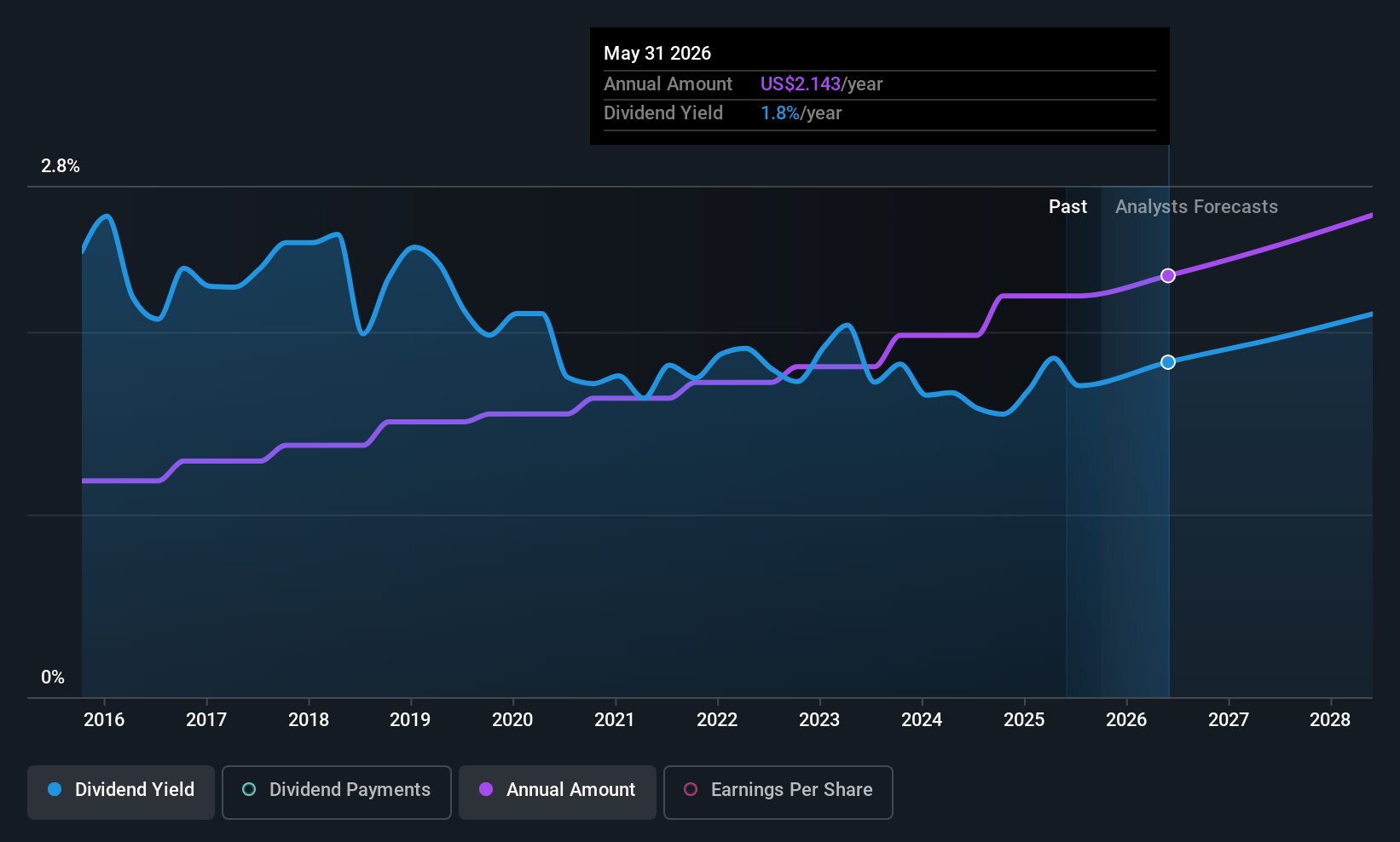
Task: Enable the Dividend Payments series
Action: pos(337,792)
